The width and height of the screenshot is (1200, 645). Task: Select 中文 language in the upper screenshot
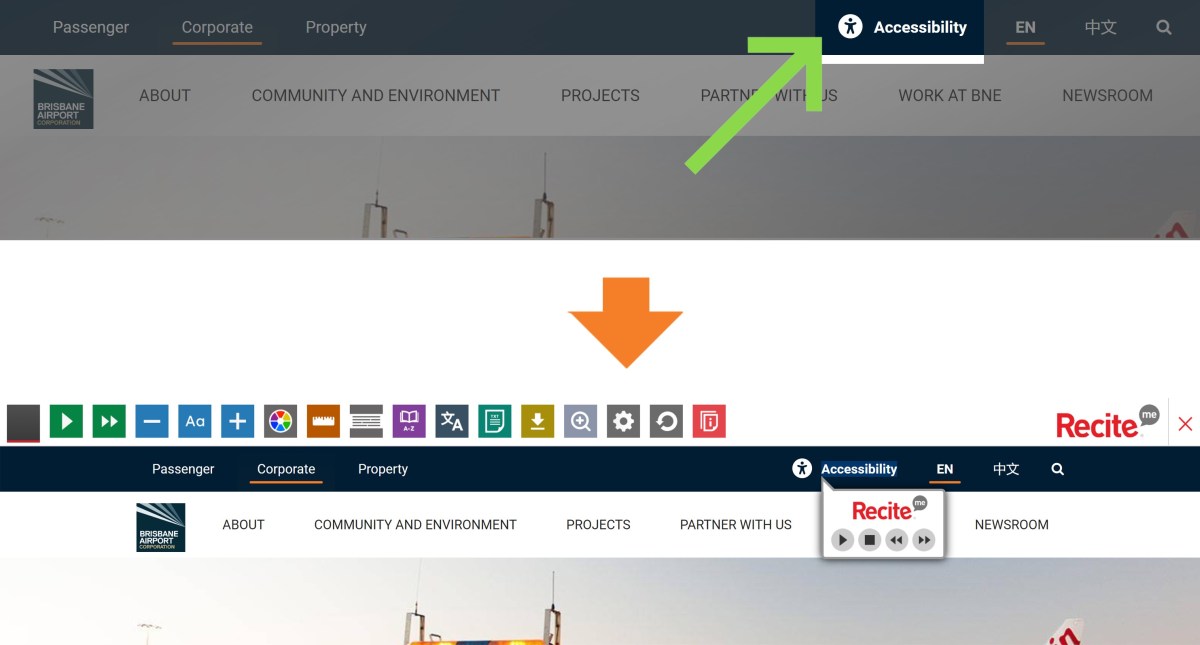tap(1100, 28)
